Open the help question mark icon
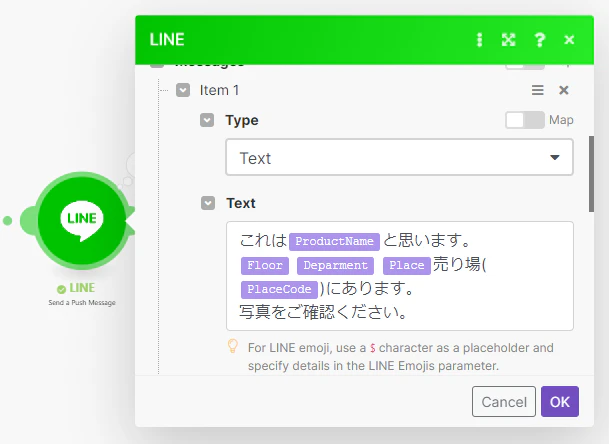 click(x=539, y=40)
